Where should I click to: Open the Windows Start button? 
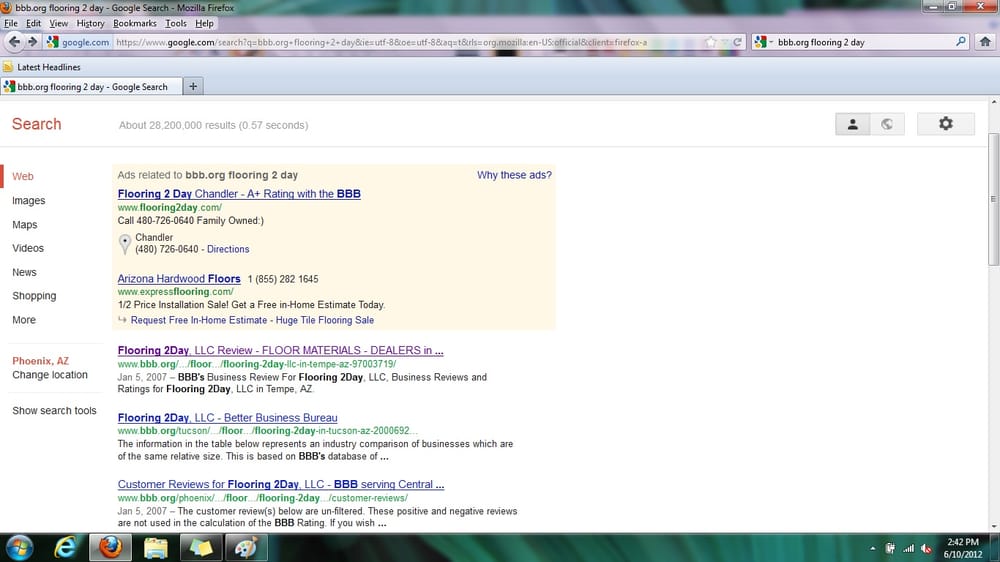coord(19,548)
